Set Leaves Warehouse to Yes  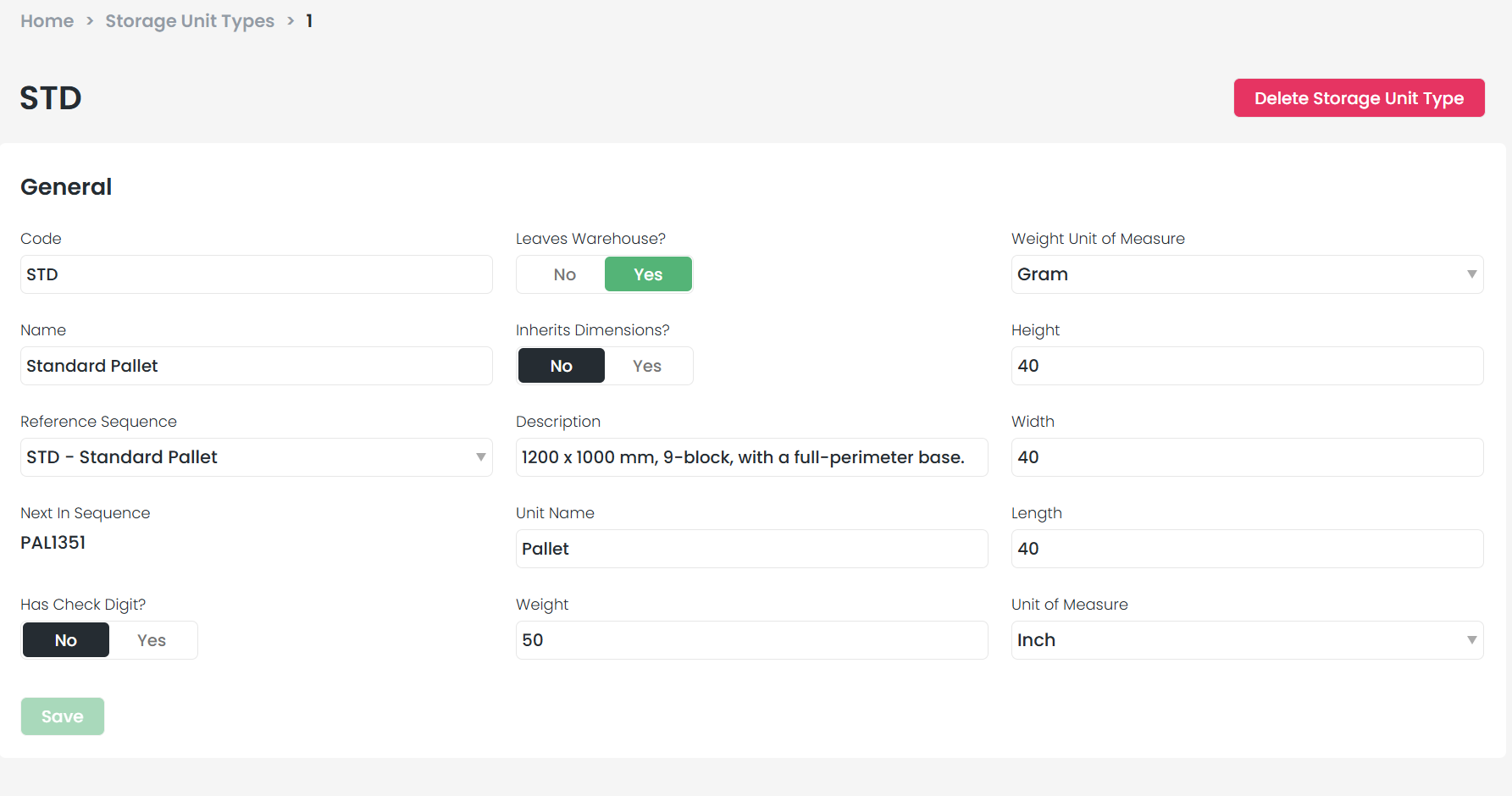[x=648, y=274]
